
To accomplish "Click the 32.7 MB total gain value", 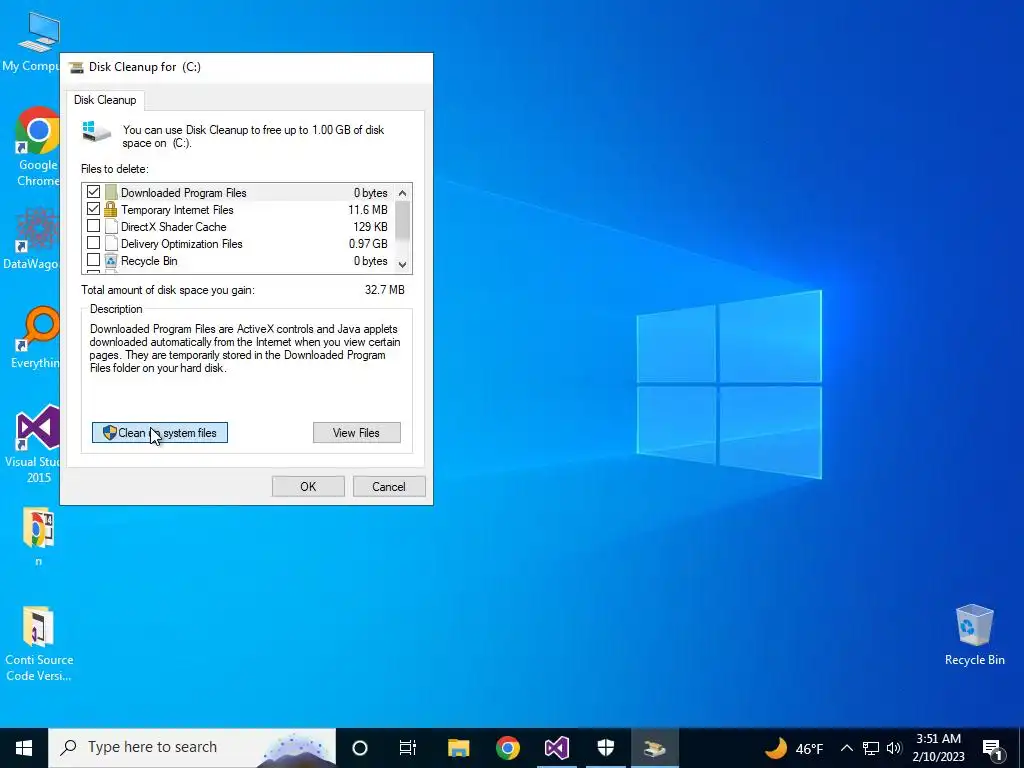I will point(385,289).
